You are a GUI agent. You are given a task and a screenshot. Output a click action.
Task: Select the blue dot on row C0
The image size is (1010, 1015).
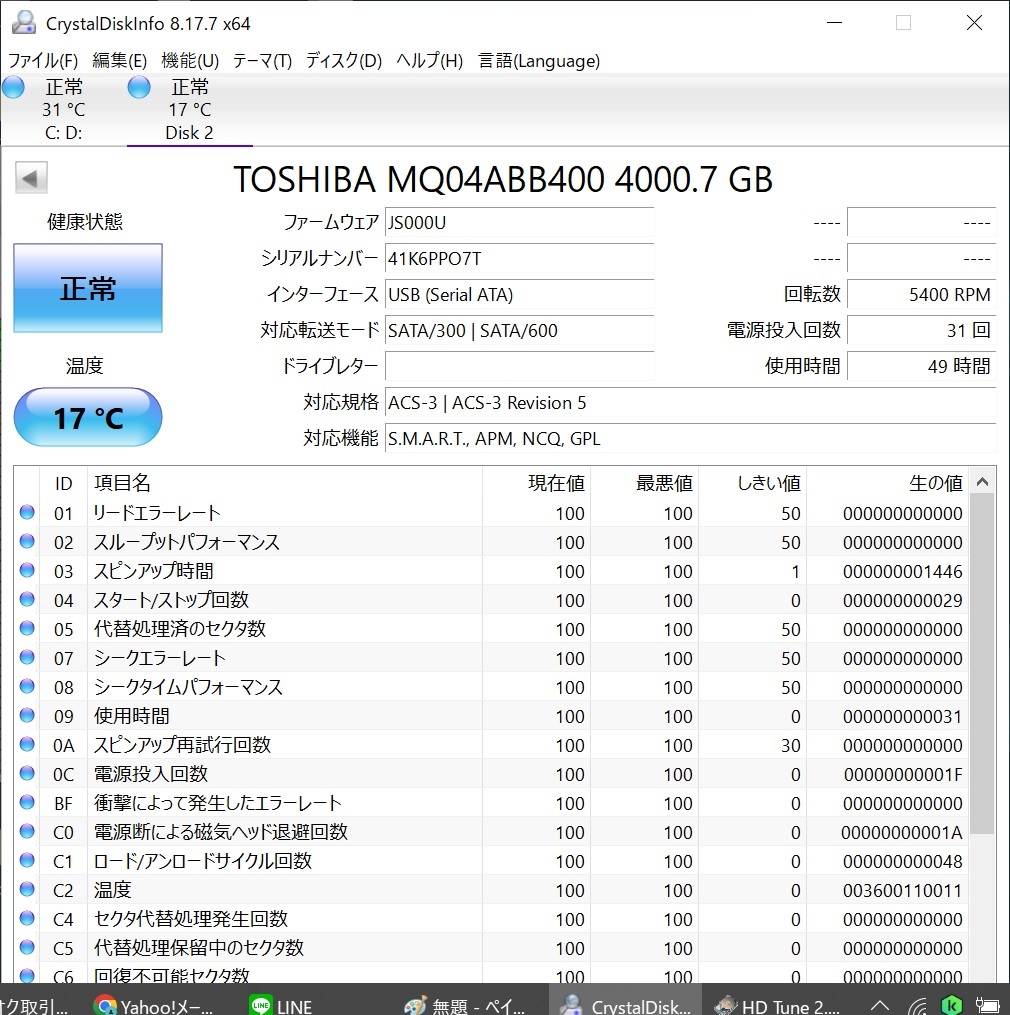[27, 831]
